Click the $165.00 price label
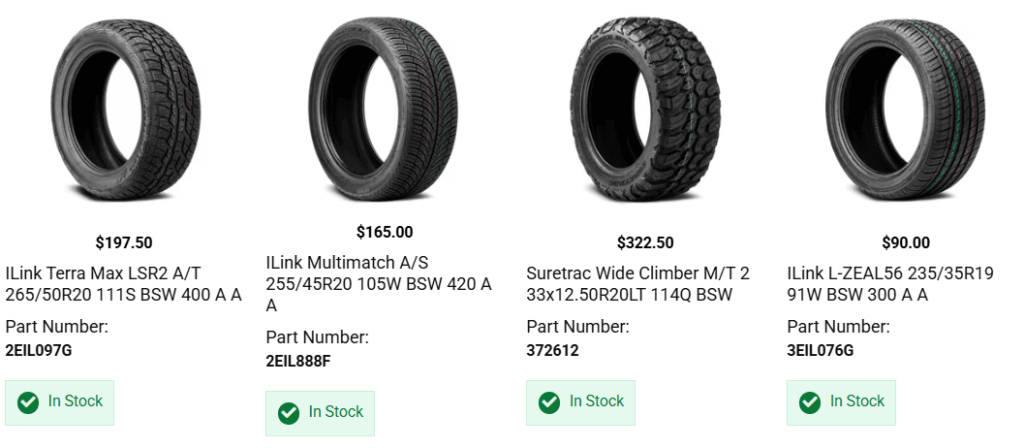Viewport: 1024px width, 448px height. (x=385, y=232)
